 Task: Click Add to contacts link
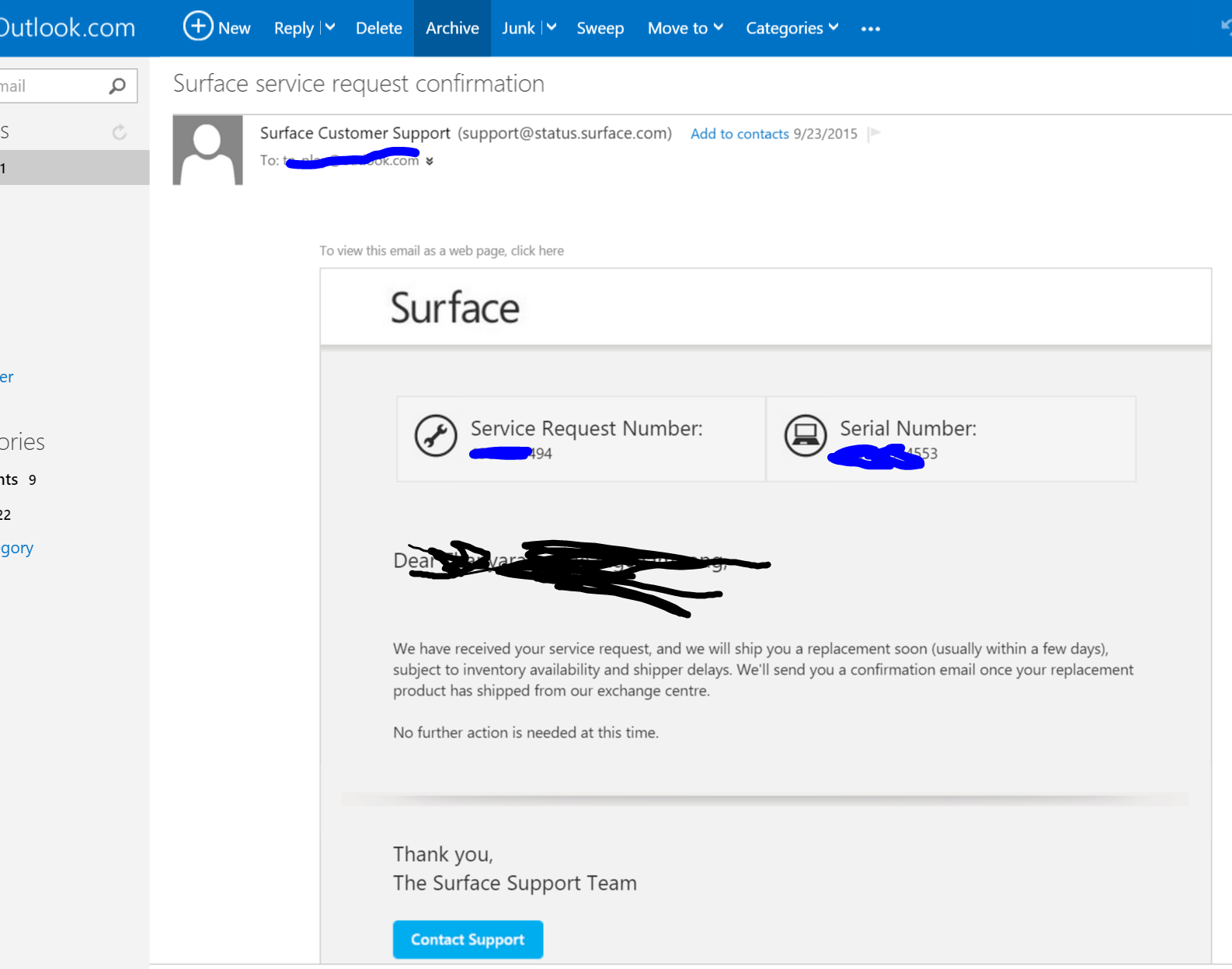tap(740, 134)
